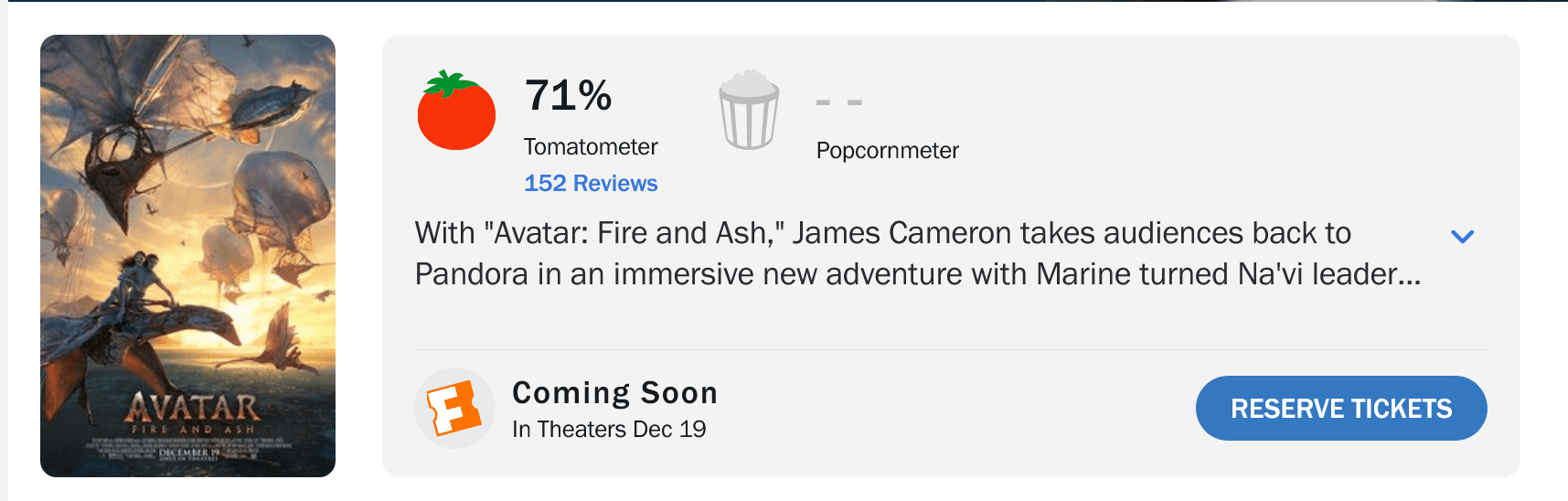Screen dimensions: 1568x501
Task: Click the word Pandora in synopsis
Action: click(471, 275)
